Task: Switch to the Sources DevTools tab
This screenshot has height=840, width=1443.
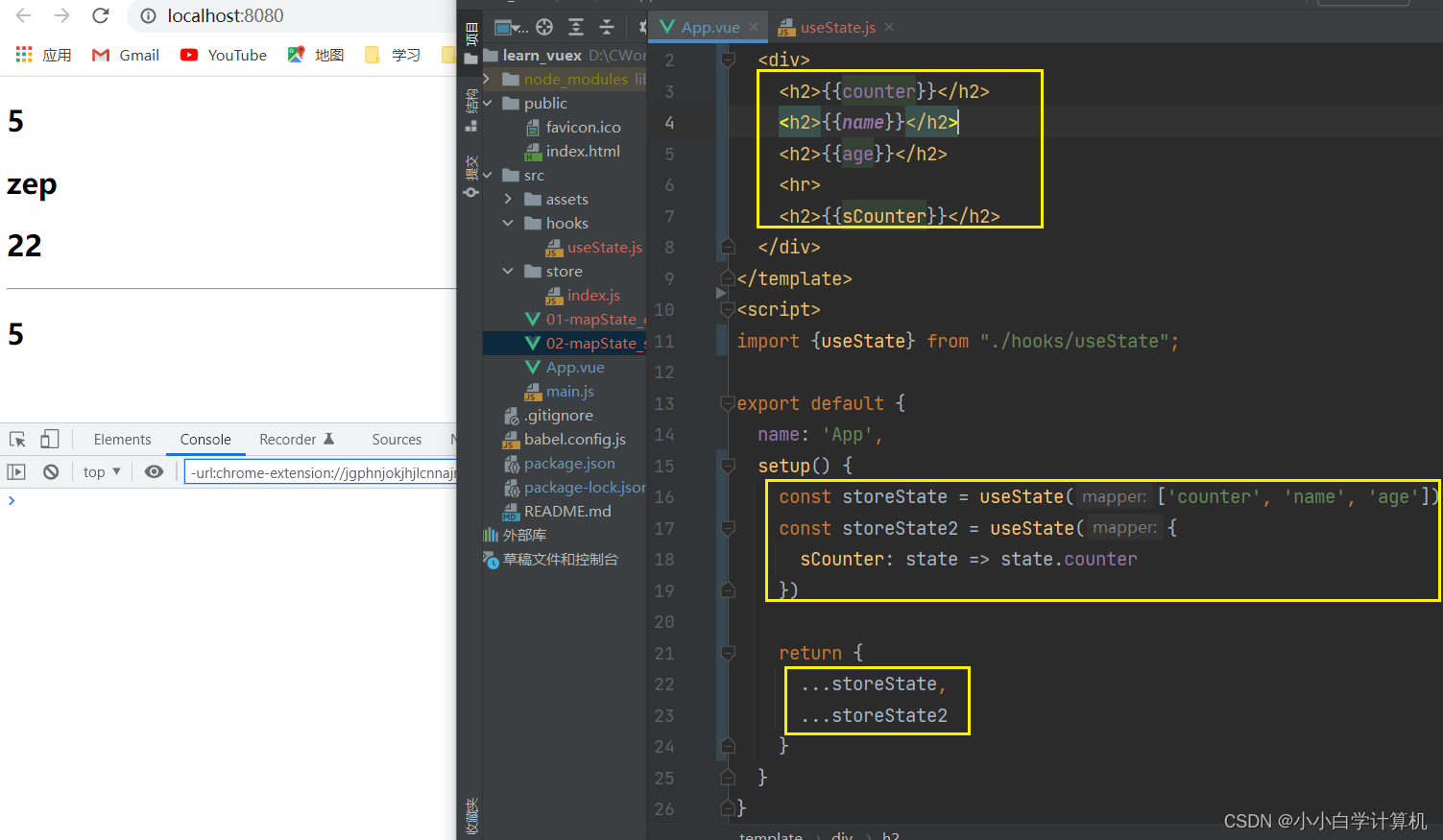Action: (x=397, y=440)
